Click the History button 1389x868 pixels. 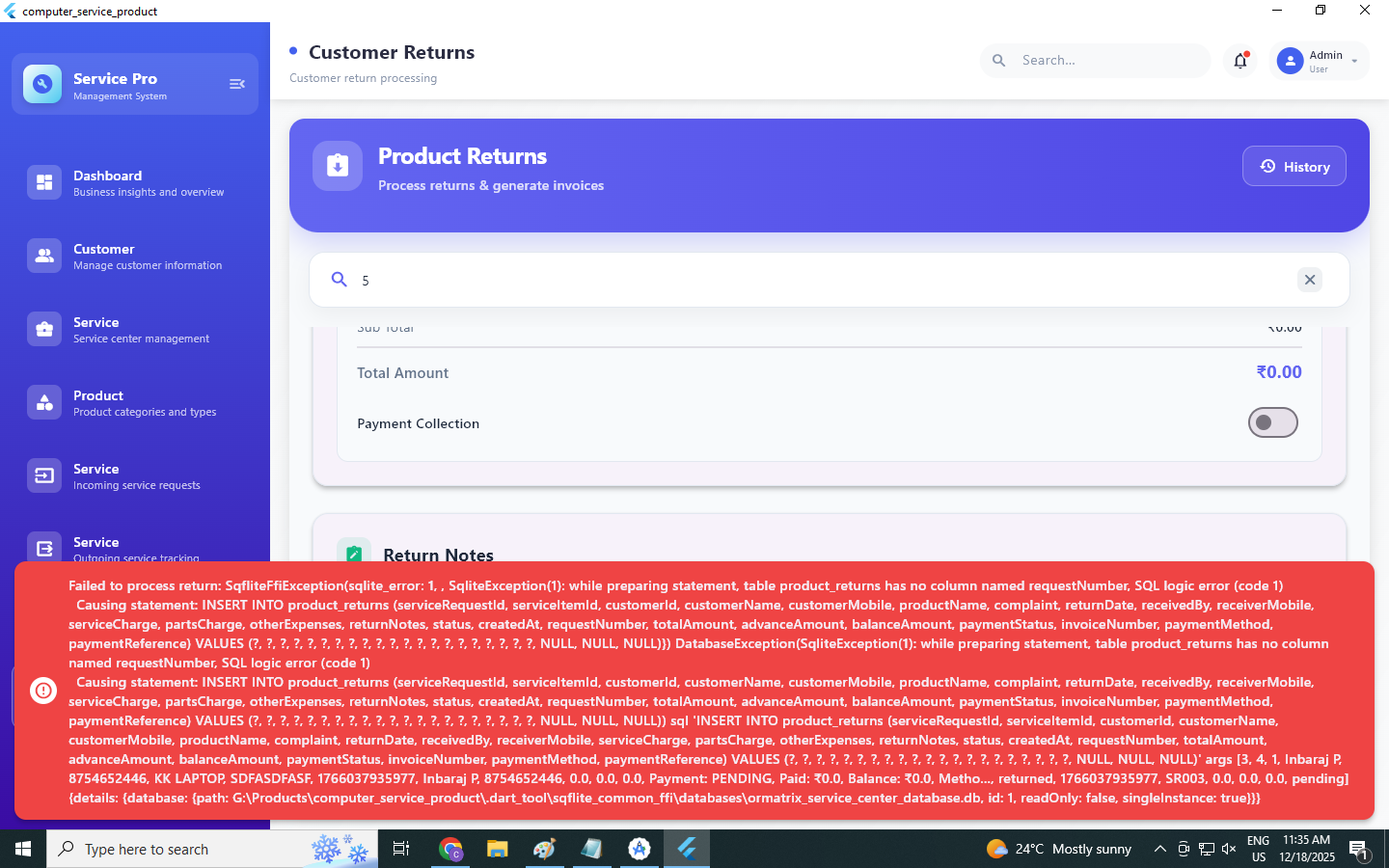point(1294,166)
